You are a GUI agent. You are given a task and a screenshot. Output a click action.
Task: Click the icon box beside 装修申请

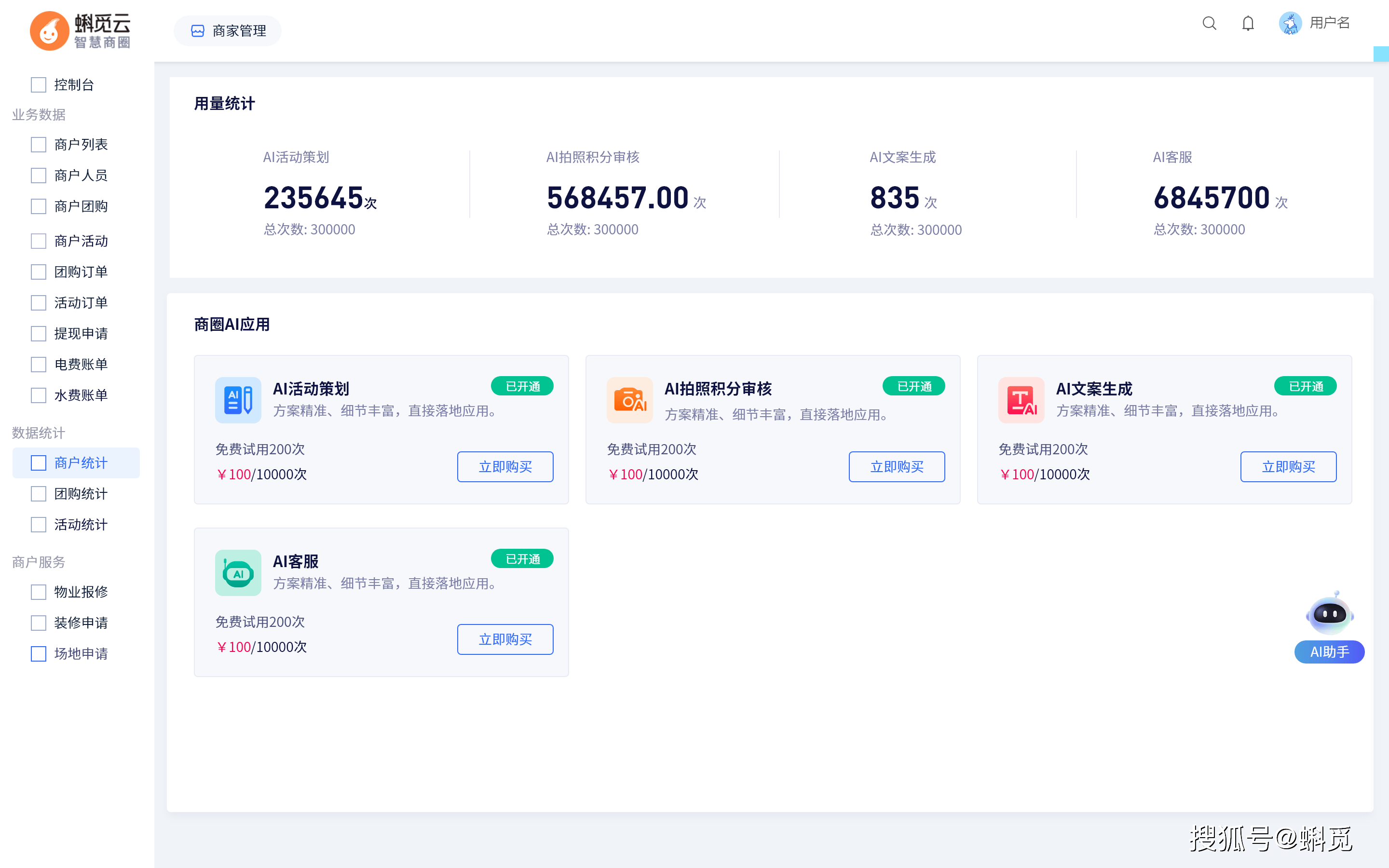[39, 624]
